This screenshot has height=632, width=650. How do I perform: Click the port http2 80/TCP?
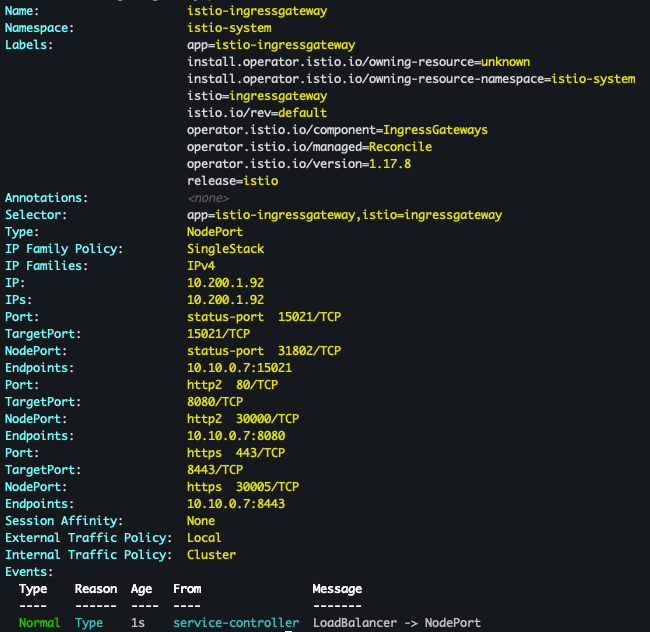233,385
